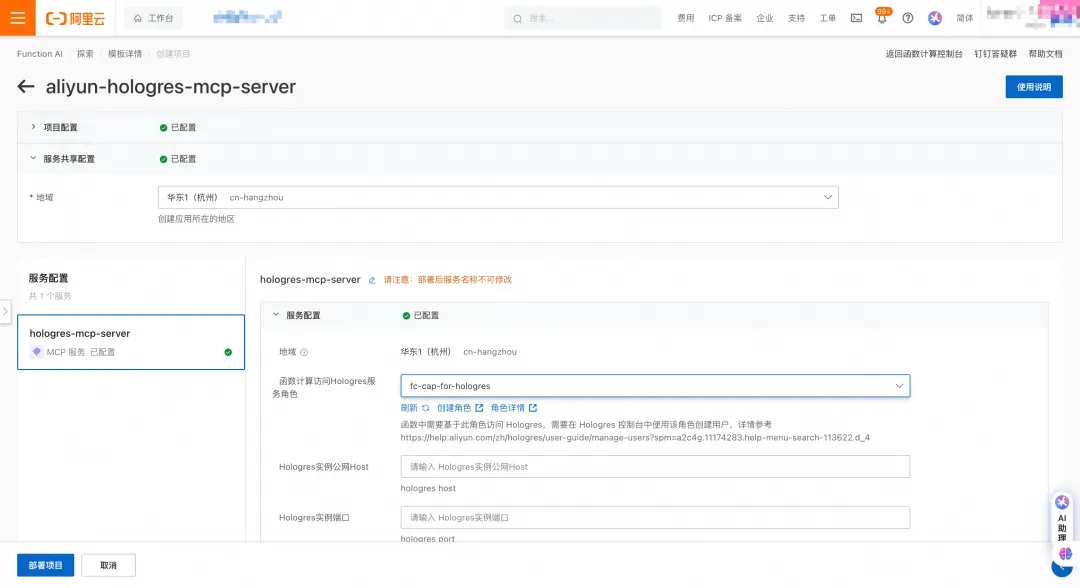This screenshot has width=1080, height=588.
Task: Open the AI assistant icon in header
Action: click(935, 19)
